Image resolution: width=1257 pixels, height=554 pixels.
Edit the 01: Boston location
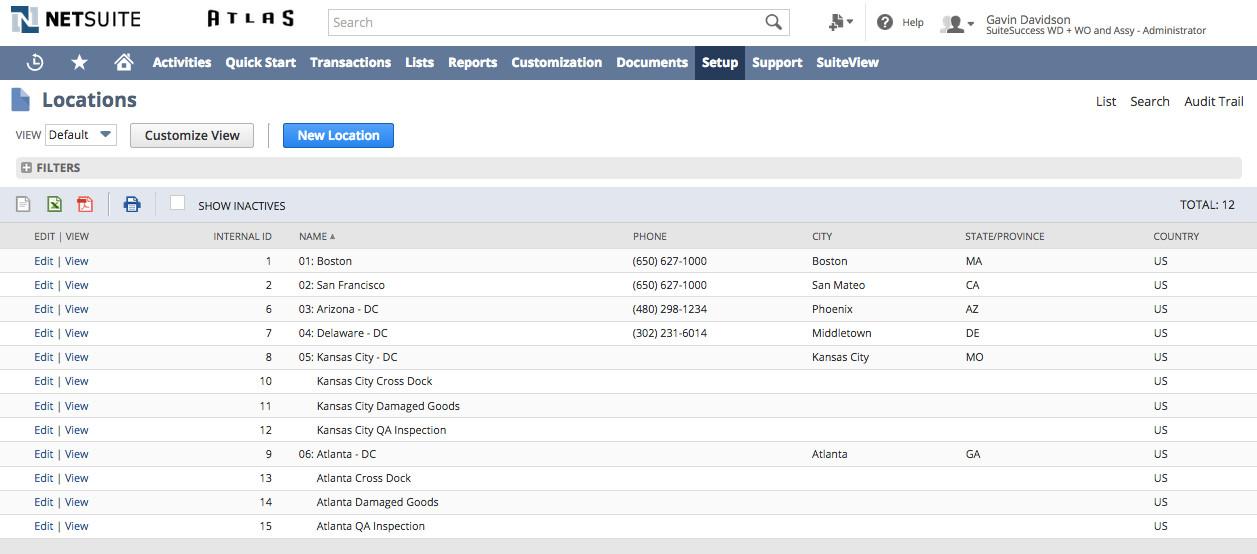(x=44, y=261)
